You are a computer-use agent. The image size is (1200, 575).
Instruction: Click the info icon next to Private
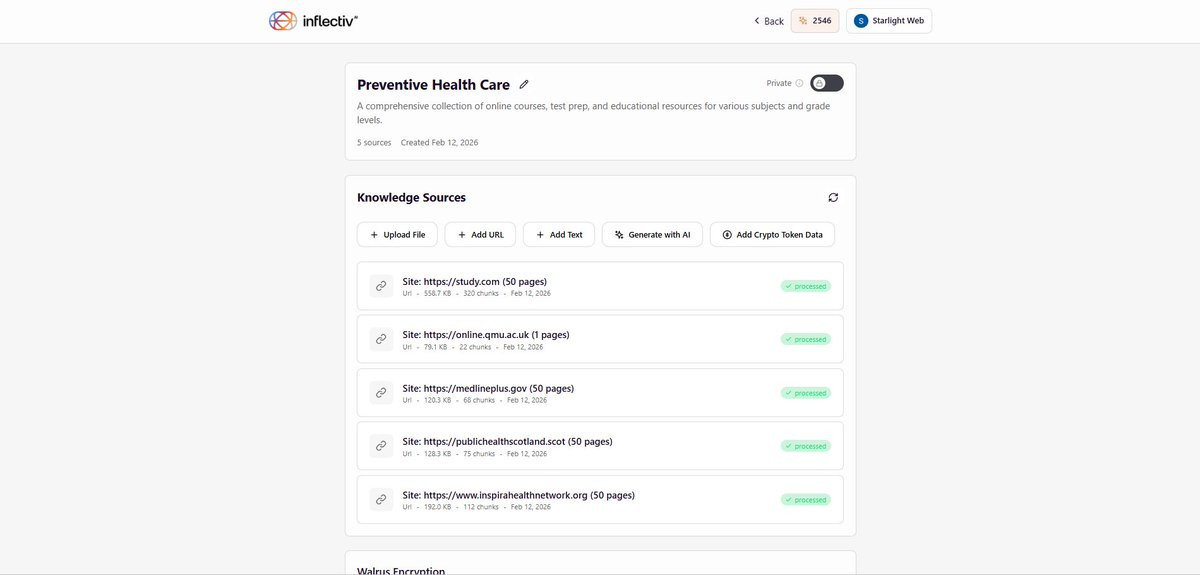click(799, 84)
